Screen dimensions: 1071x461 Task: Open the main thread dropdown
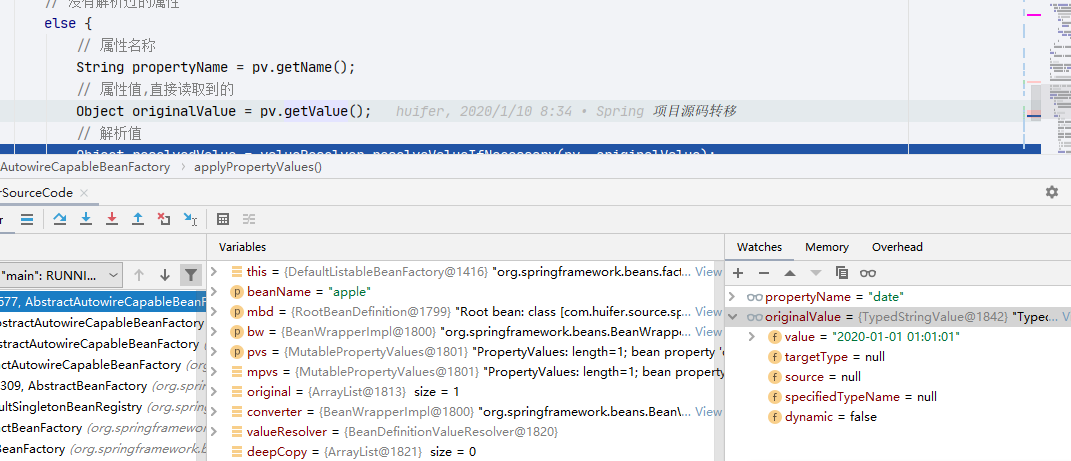click(x=60, y=275)
